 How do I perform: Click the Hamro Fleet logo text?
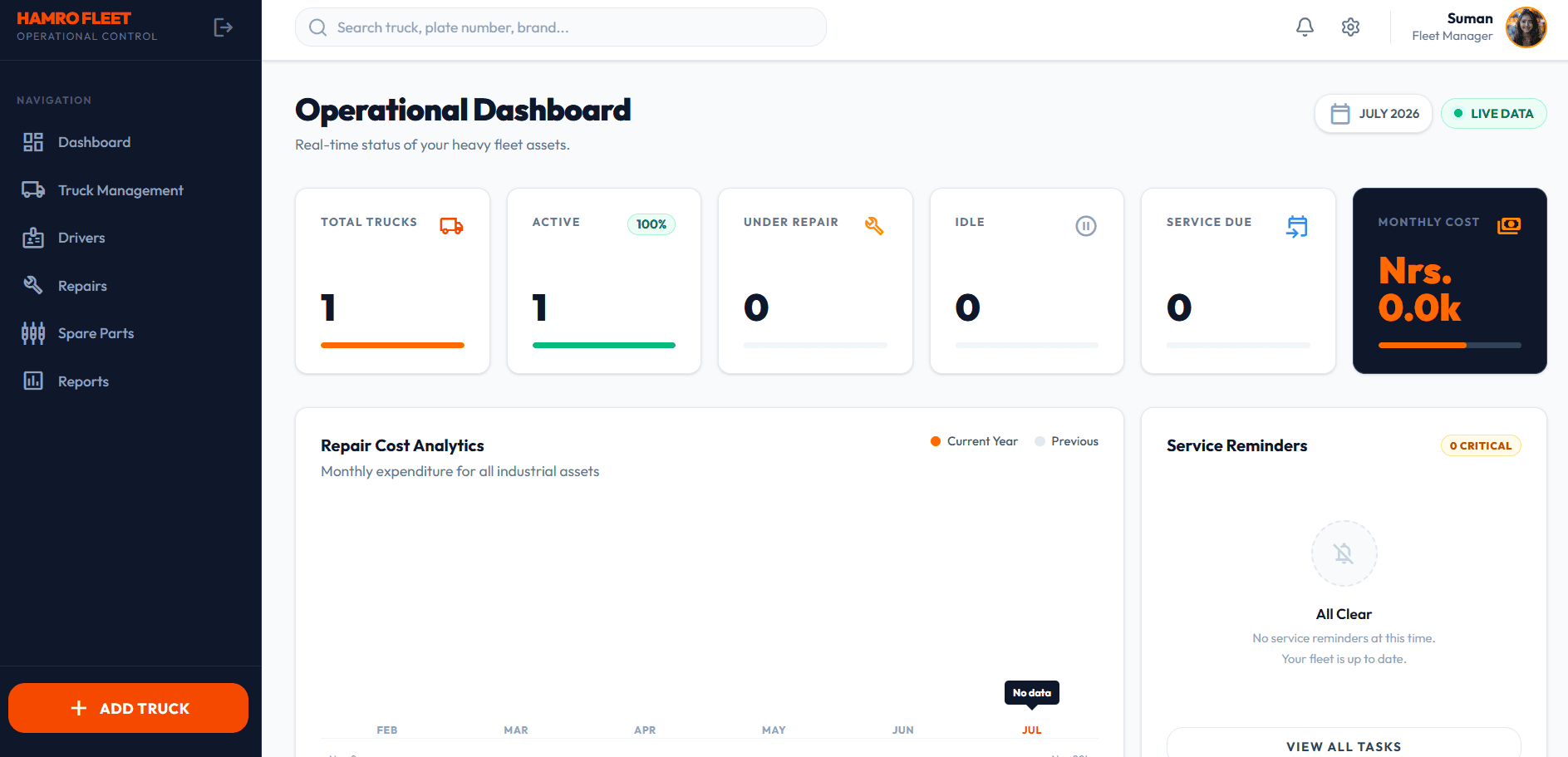tap(74, 18)
